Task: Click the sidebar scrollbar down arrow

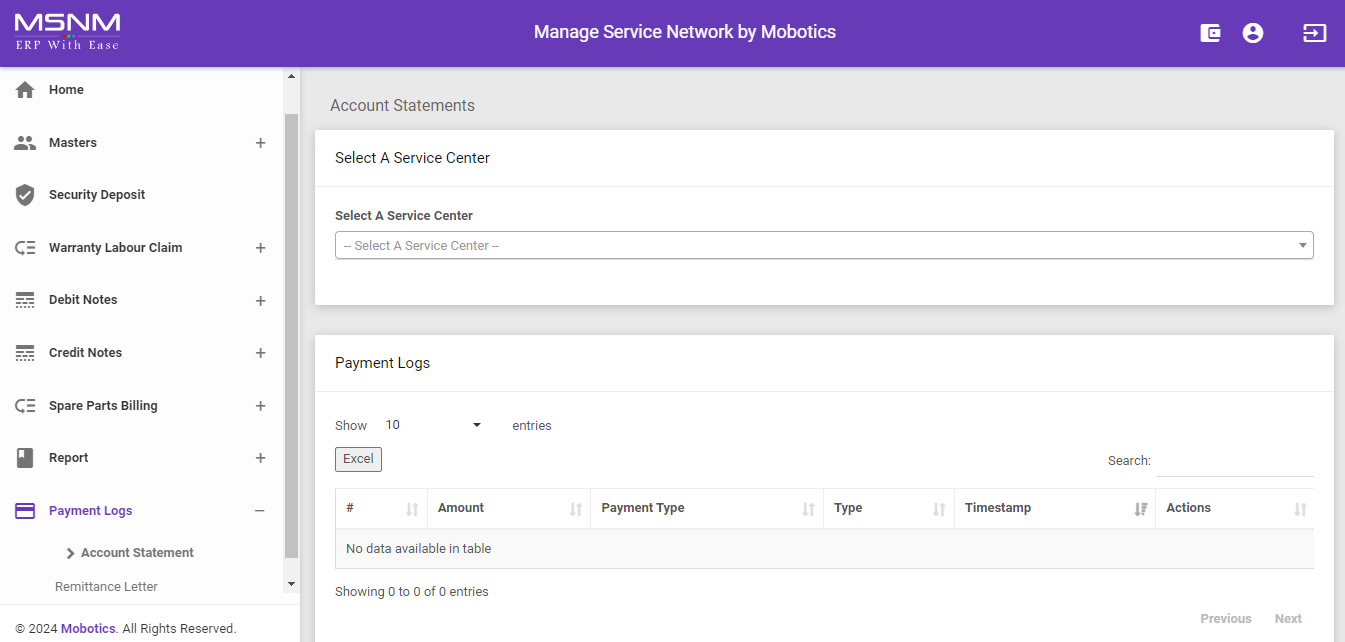Action: pos(291,583)
